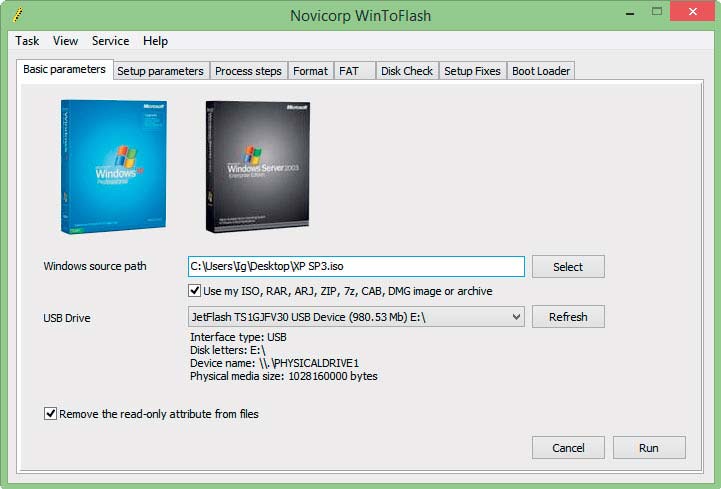
Task: Minimize the WinToFlash window
Action: [x=630, y=12]
